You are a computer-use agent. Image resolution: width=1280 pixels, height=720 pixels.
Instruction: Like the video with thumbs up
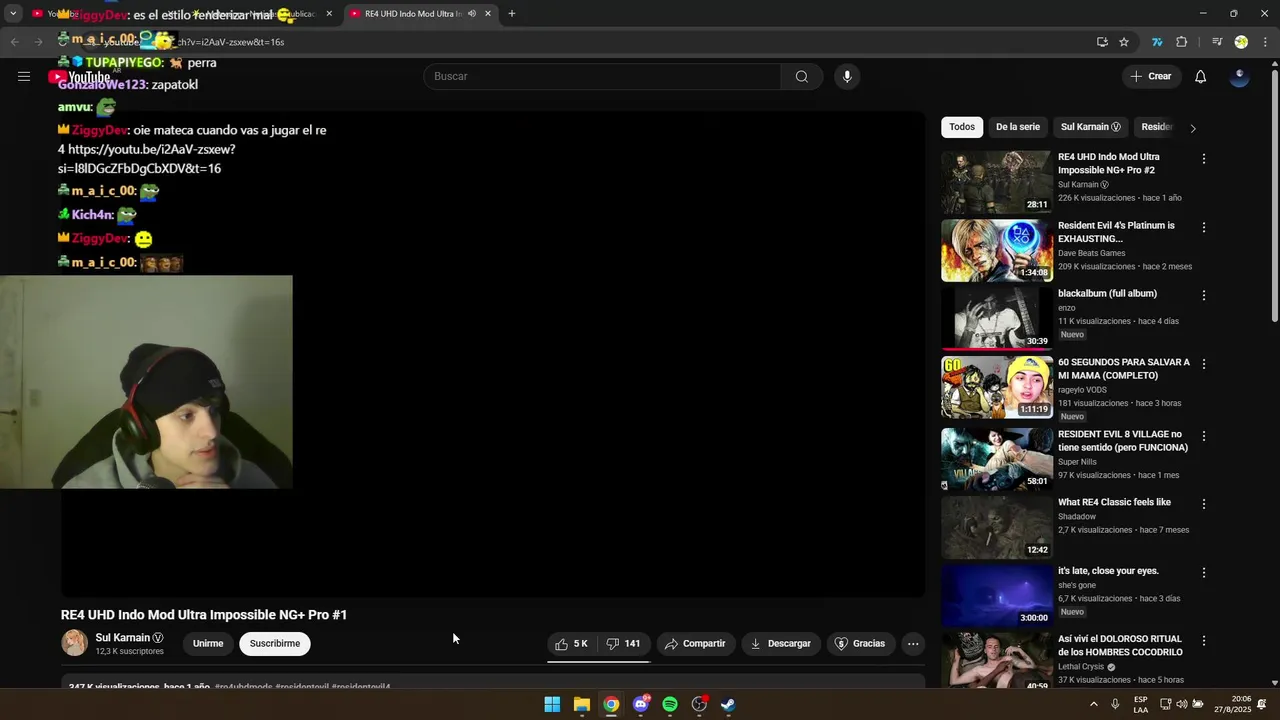(x=572, y=644)
